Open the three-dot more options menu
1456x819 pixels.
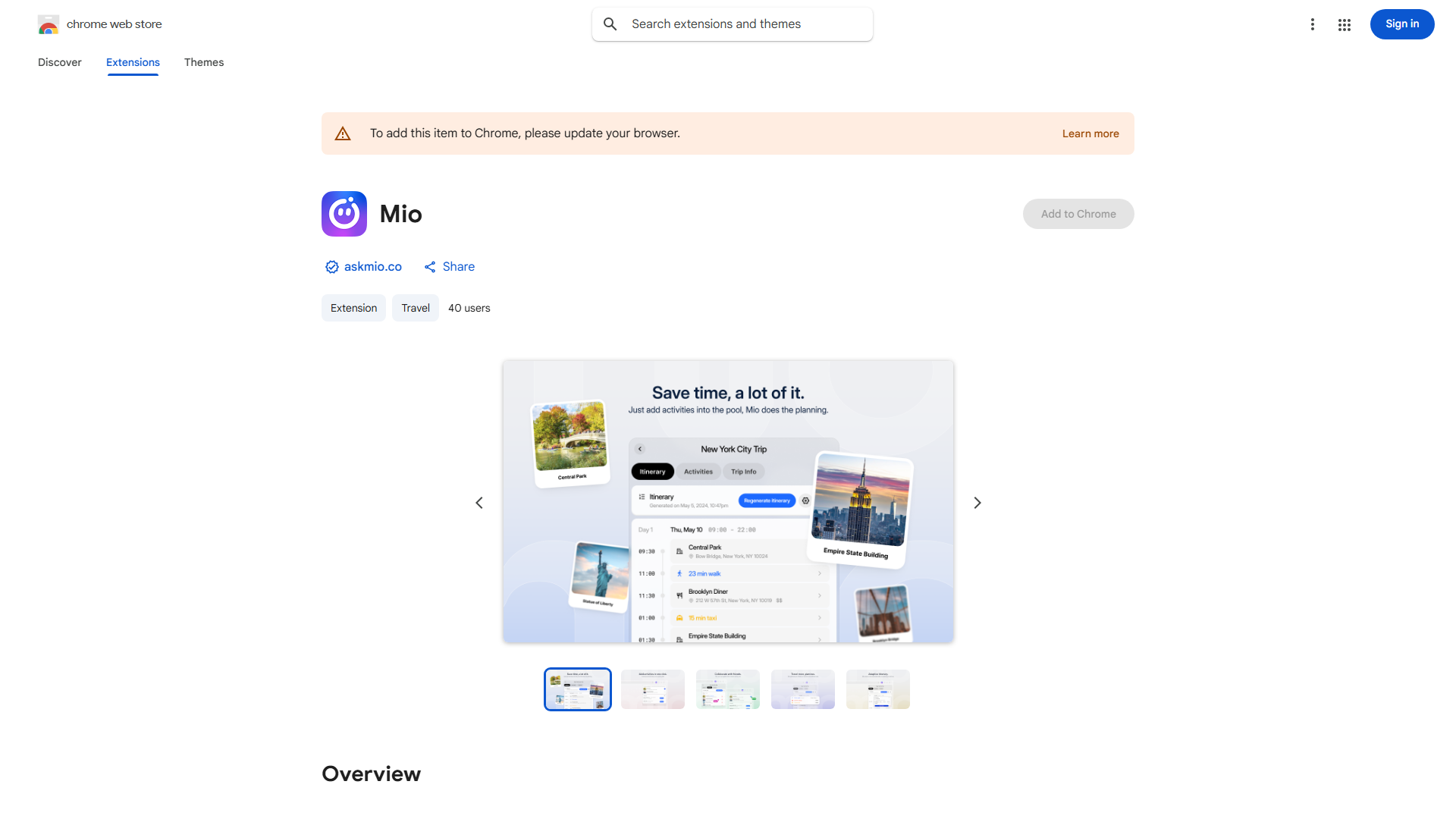pyautogui.click(x=1312, y=24)
